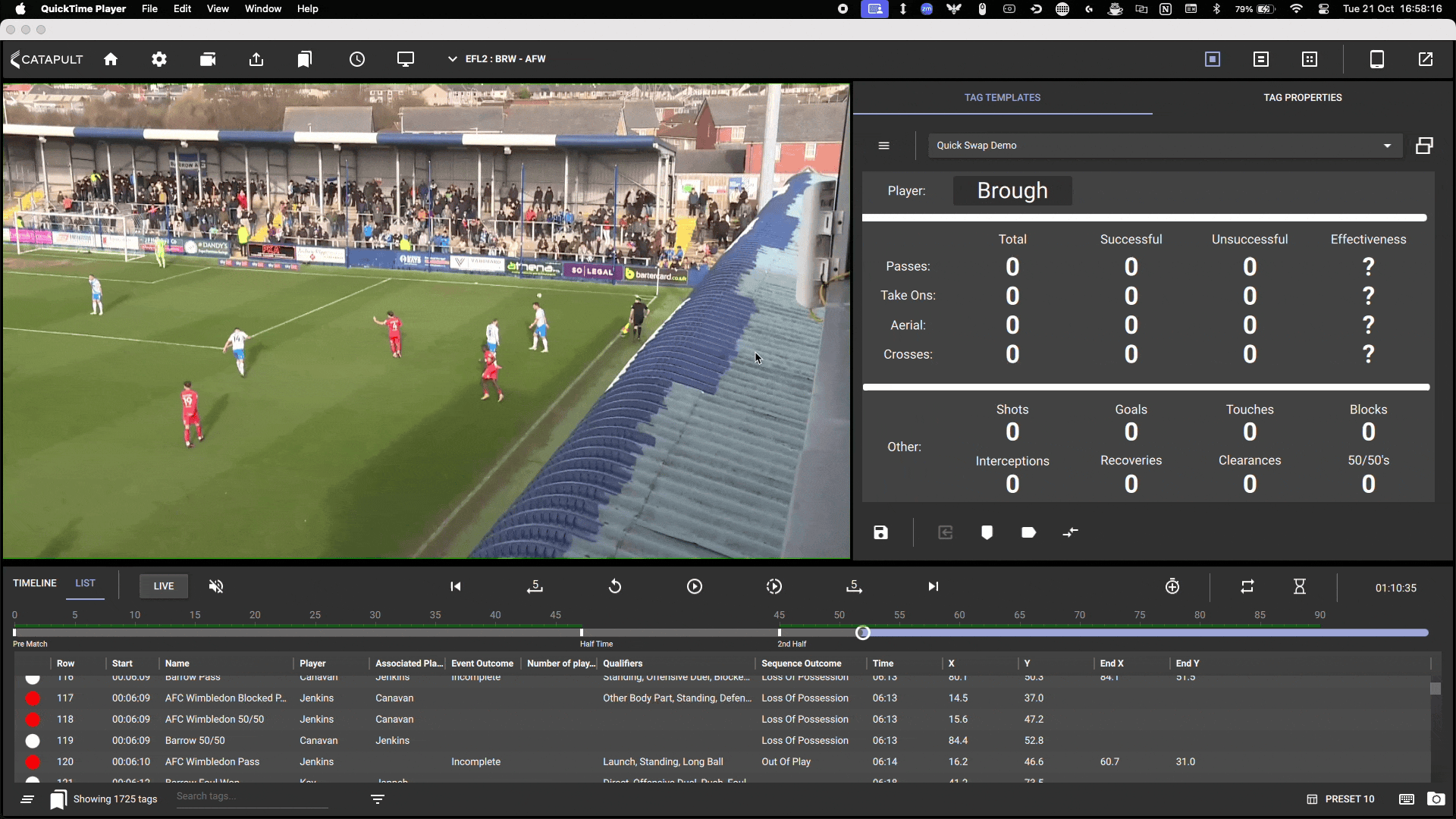Save the tag template
The image size is (1456, 819).
click(880, 533)
